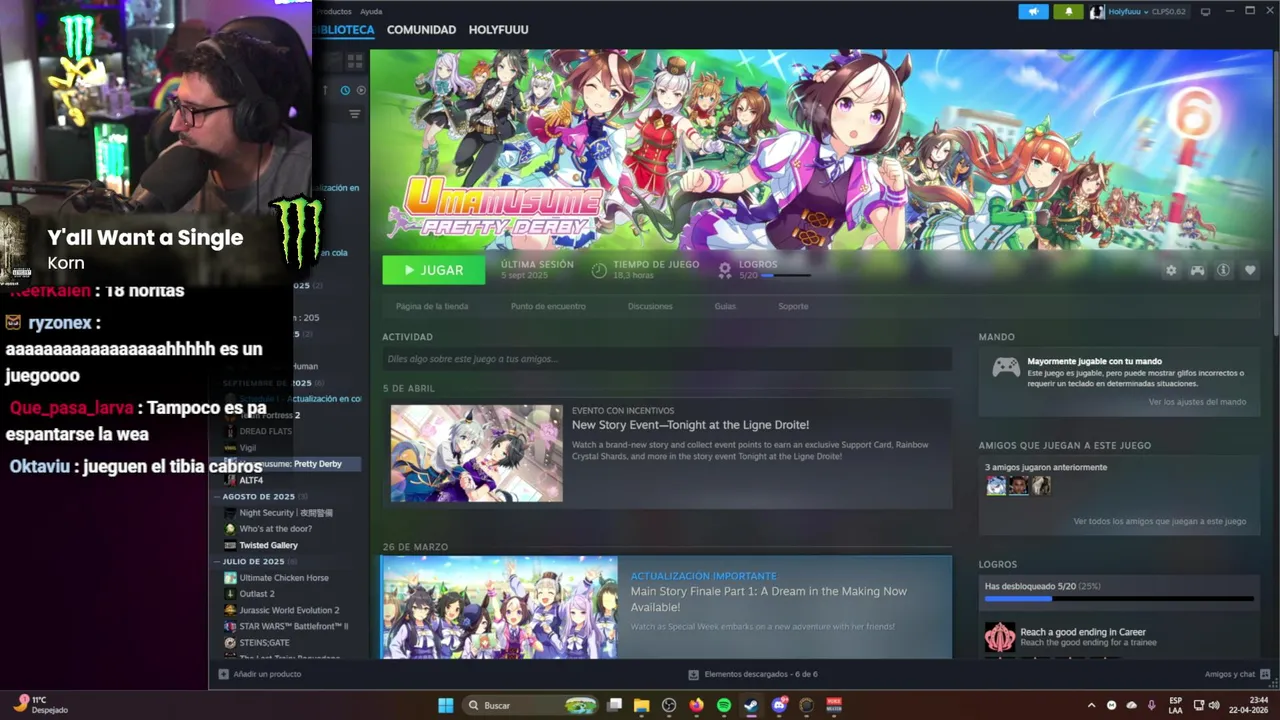Open the Guías tab
Viewport: 1280px width, 720px height.
click(x=725, y=306)
